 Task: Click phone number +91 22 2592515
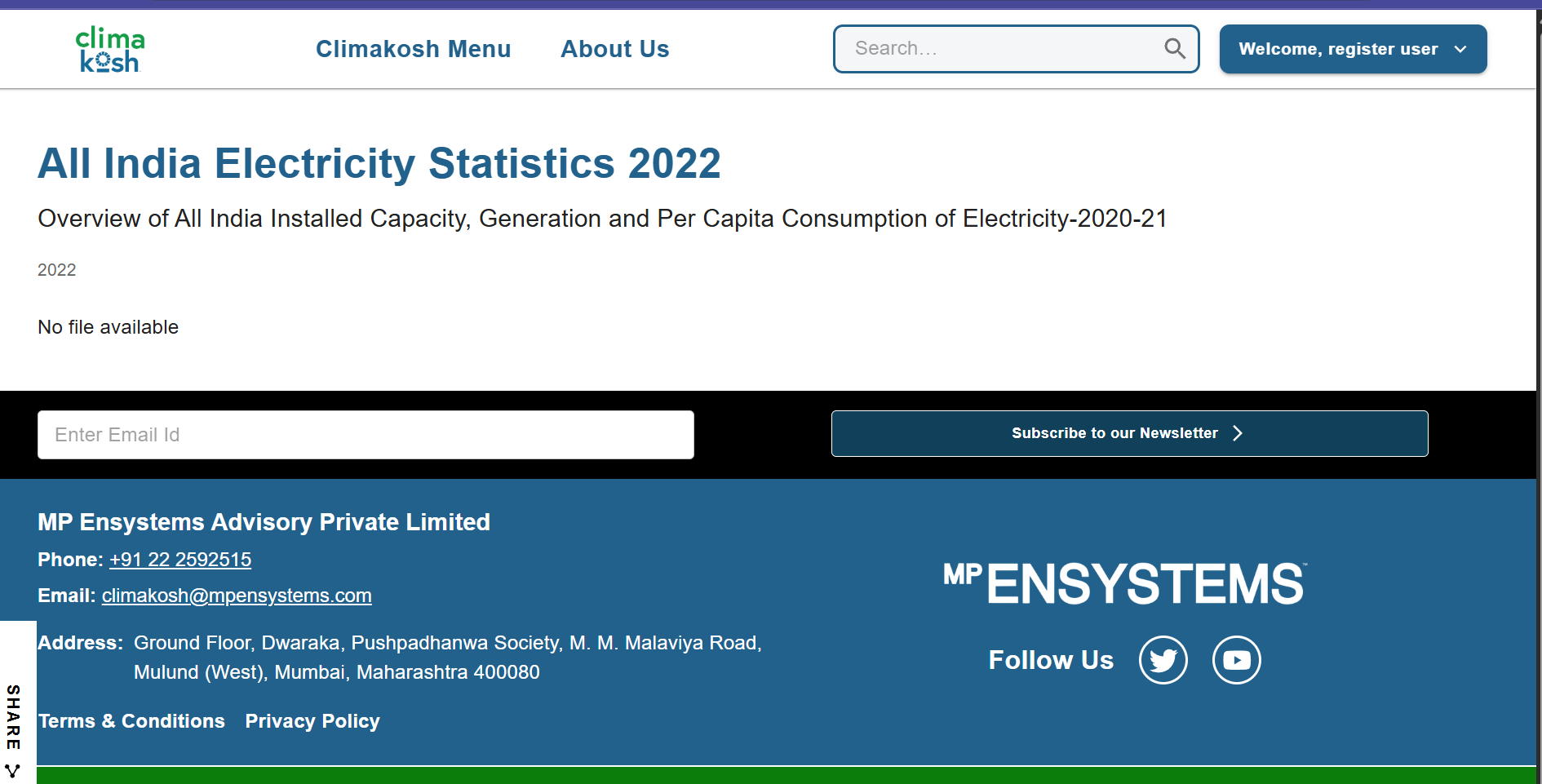[x=180, y=560]
